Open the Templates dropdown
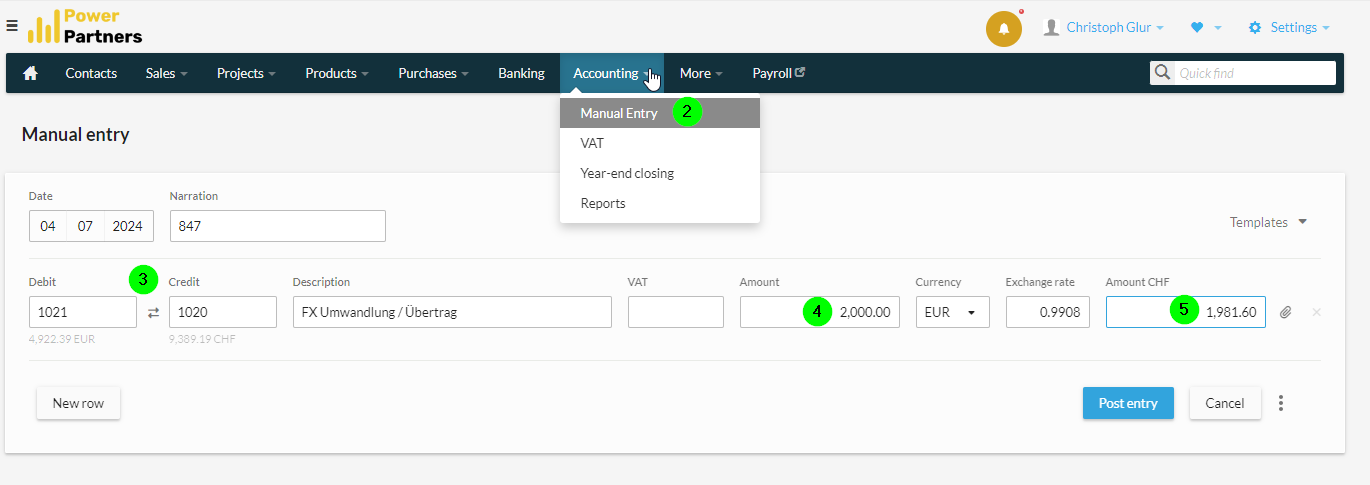The image size is (1370, 485). [1268, 222]
